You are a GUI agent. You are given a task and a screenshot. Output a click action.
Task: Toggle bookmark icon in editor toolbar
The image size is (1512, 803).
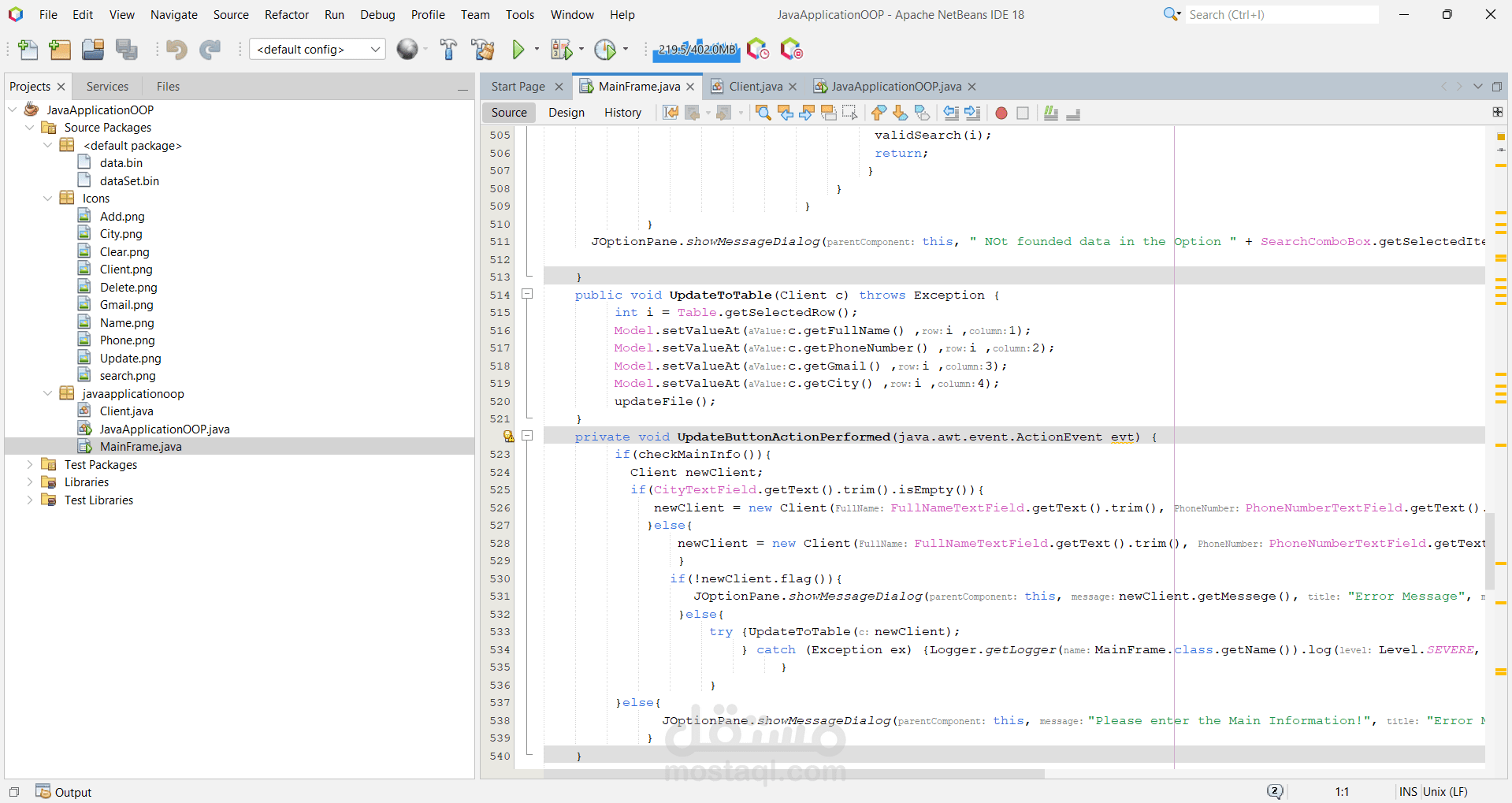921,113
